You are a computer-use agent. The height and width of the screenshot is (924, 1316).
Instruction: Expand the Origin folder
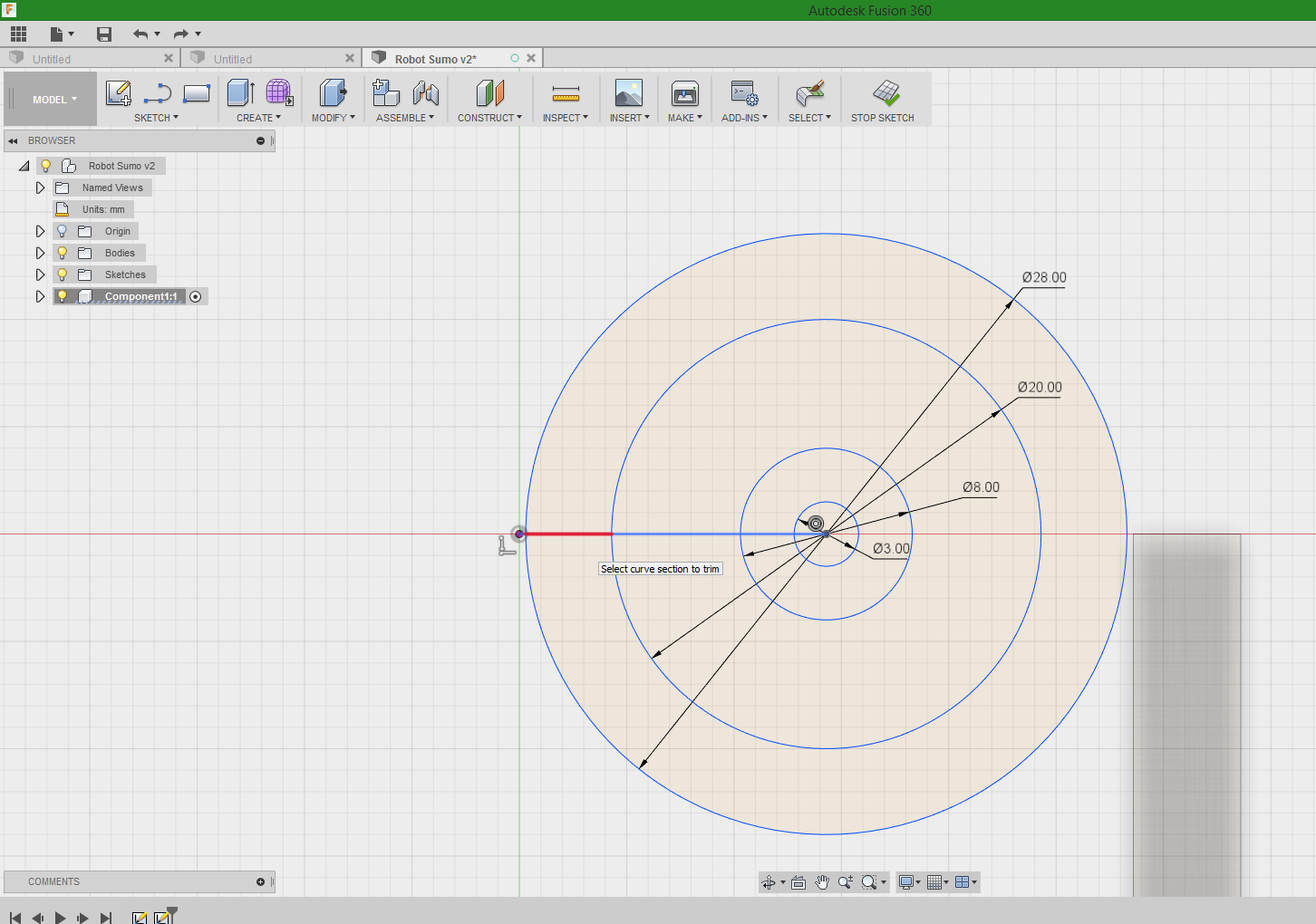point(40,231)
